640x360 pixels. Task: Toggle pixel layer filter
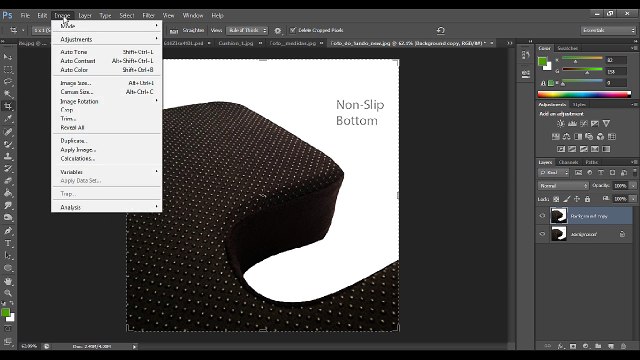[578, 173]
